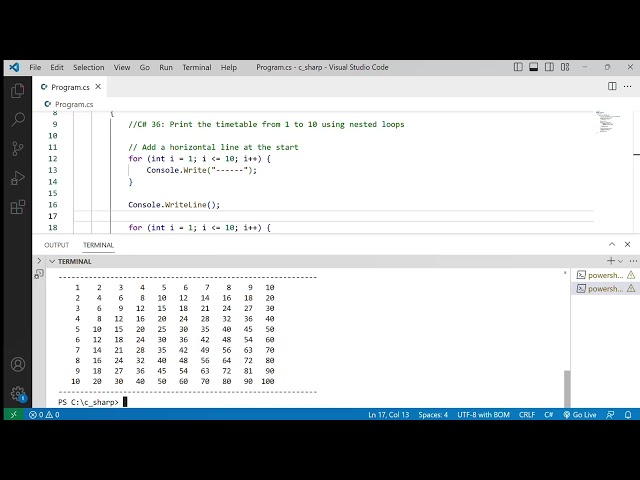Maximize panel size with up chevron

pyautogui.click(x=612, y=244)
